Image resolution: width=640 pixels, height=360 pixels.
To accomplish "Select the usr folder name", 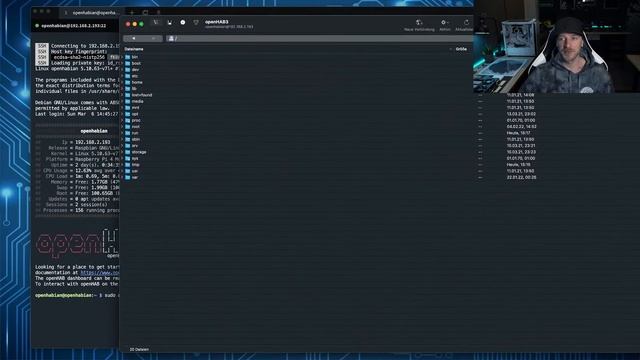I will pyautogui.click(x=135, y=171).
